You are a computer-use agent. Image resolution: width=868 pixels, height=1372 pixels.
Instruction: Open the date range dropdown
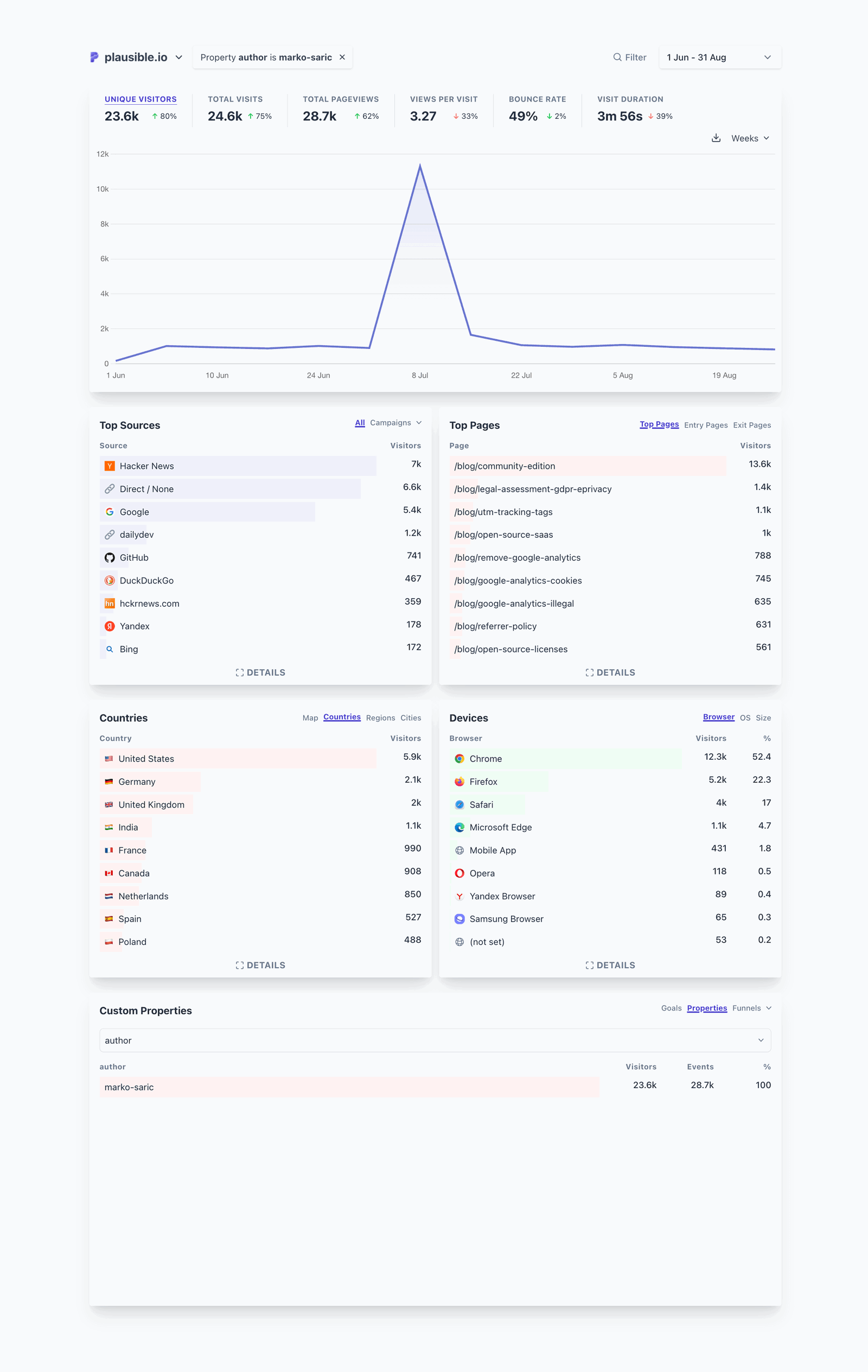coord(719,57)
